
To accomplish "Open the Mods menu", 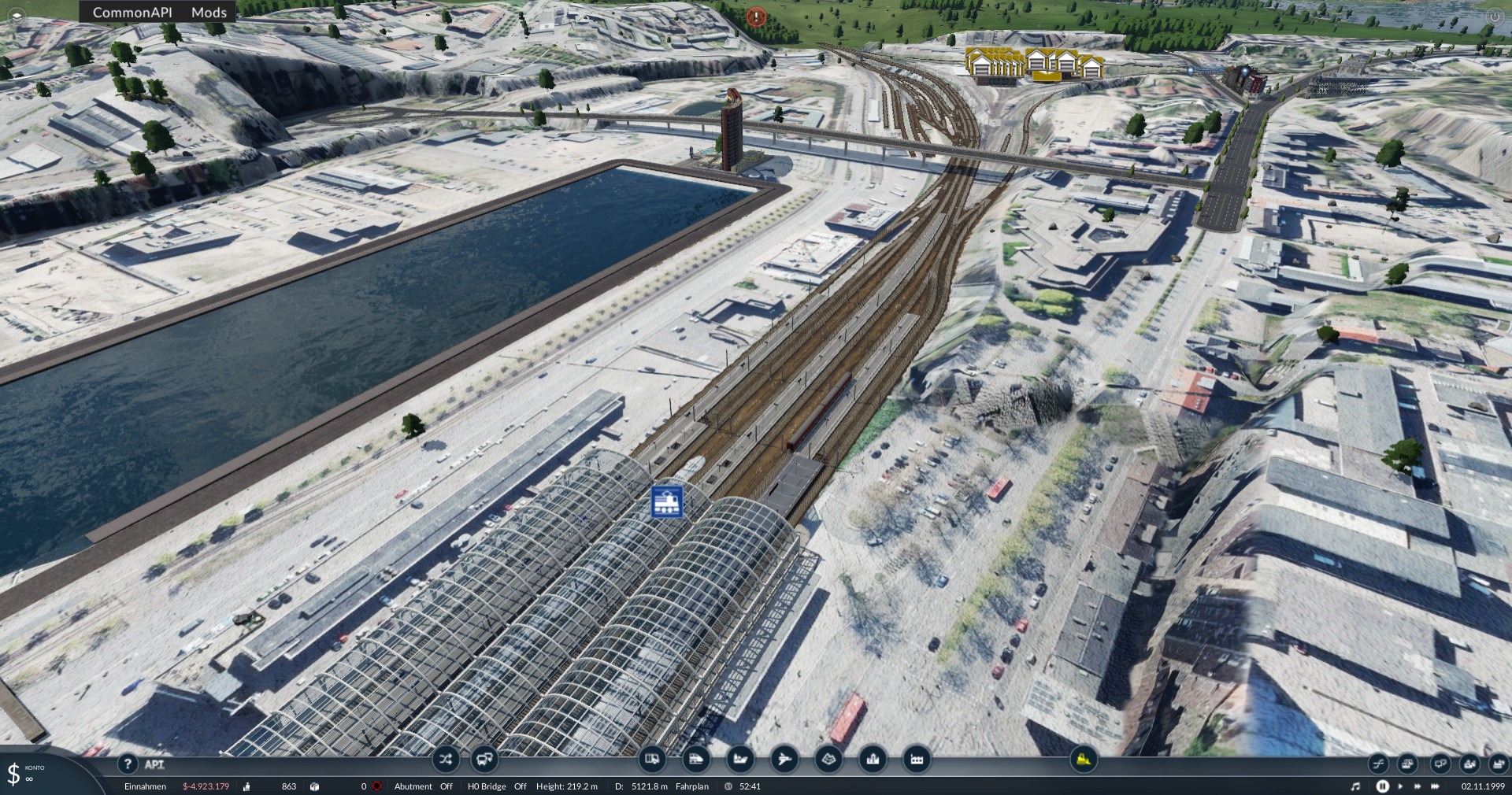I will pyautogui.click(x=209, y=12).
